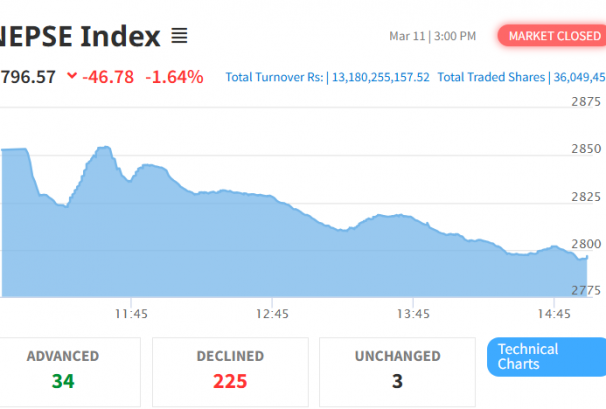Image resolution: width=606 pixels, height=409 pixels.
Task: Click the red down chevron next to index value
Action: click(x=71, y=76)
